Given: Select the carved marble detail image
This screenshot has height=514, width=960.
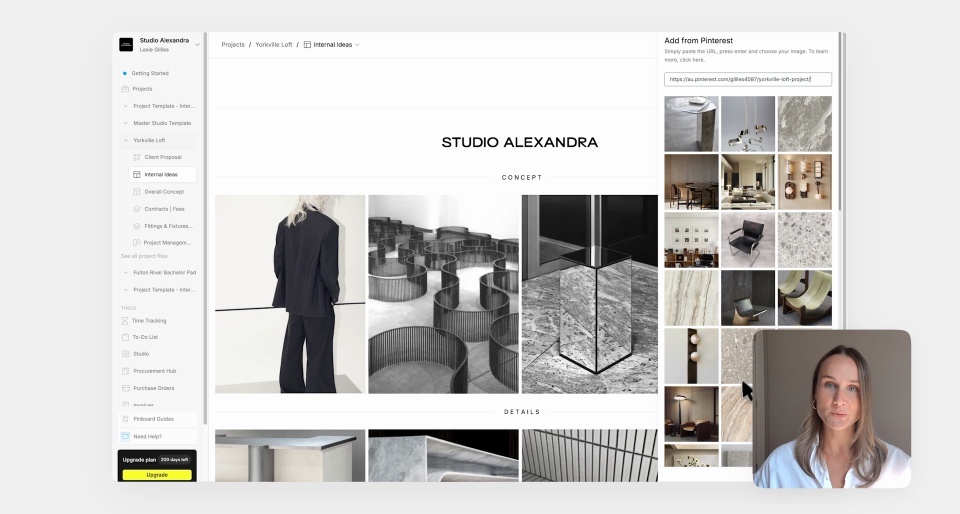Looking at the screenshot, I should (443, 455).
